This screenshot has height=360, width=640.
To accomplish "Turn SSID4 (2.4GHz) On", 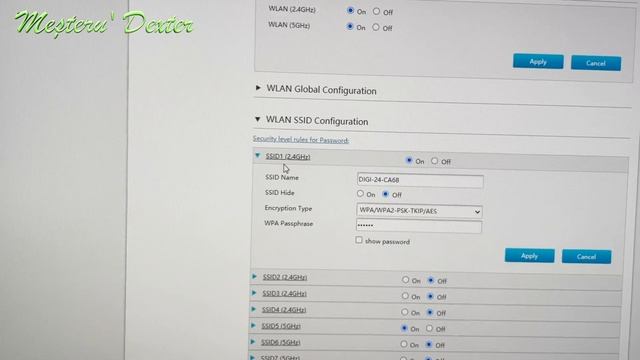I will click(x=404, y=312).
